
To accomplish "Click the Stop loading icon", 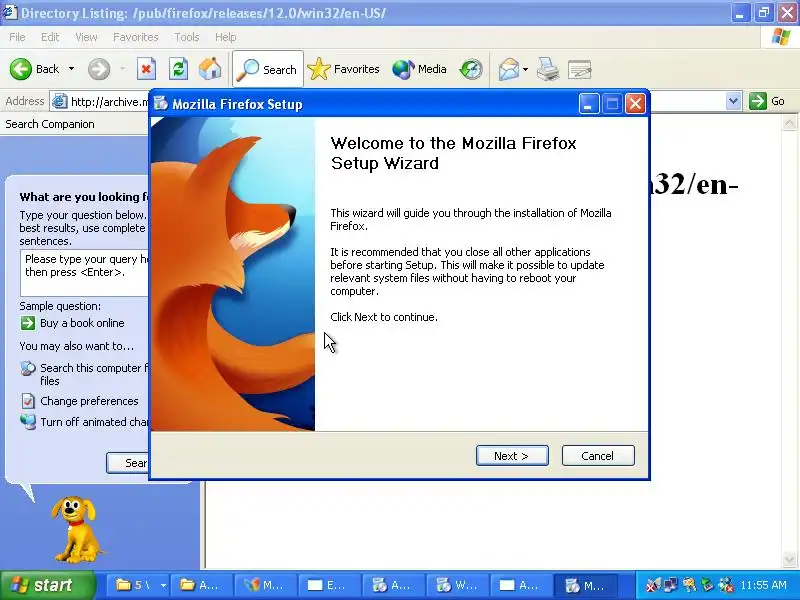I will click(x=146, y=69).
